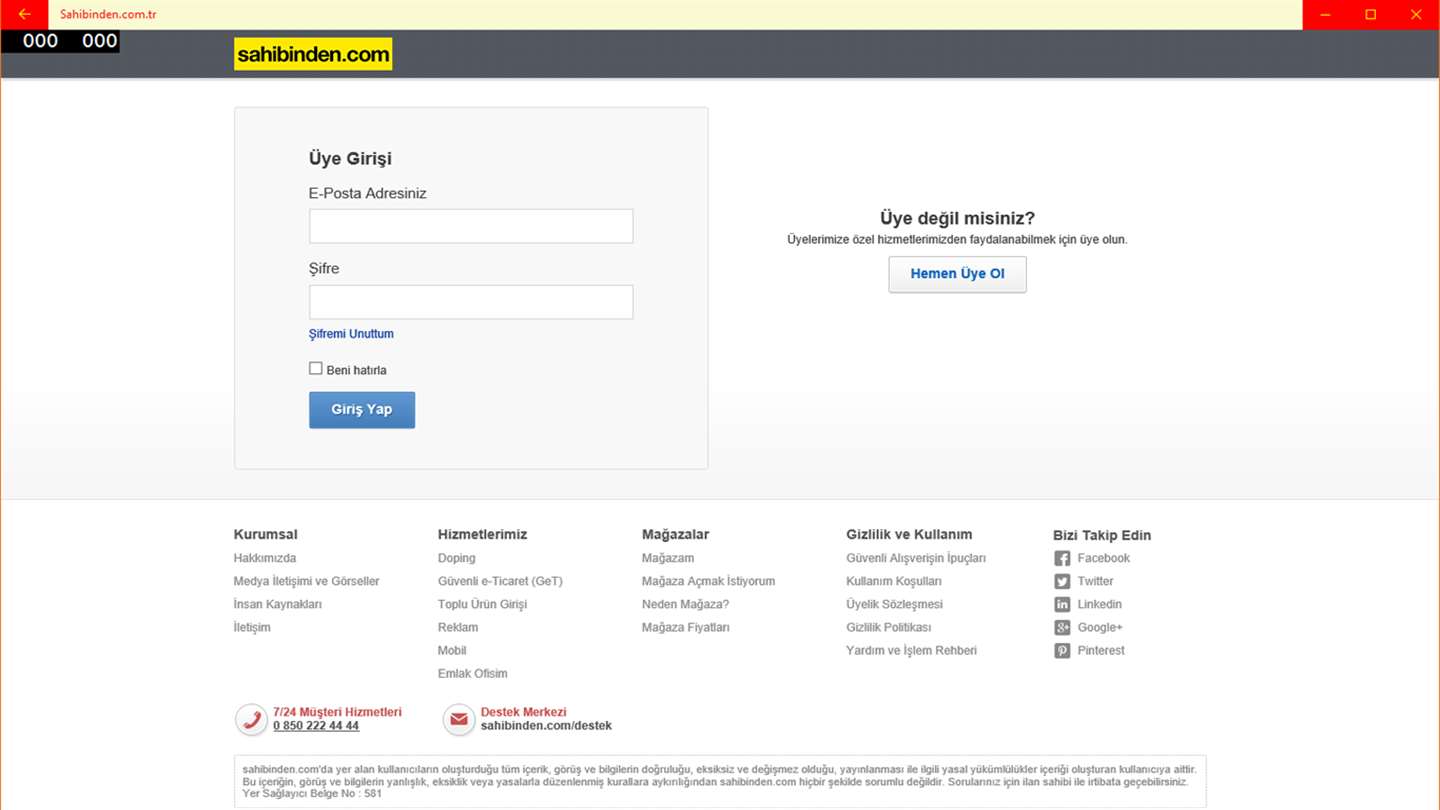The width and height of the screenshot is (1440, 810).
Task: Open the Mobil link
Action: 452,650
